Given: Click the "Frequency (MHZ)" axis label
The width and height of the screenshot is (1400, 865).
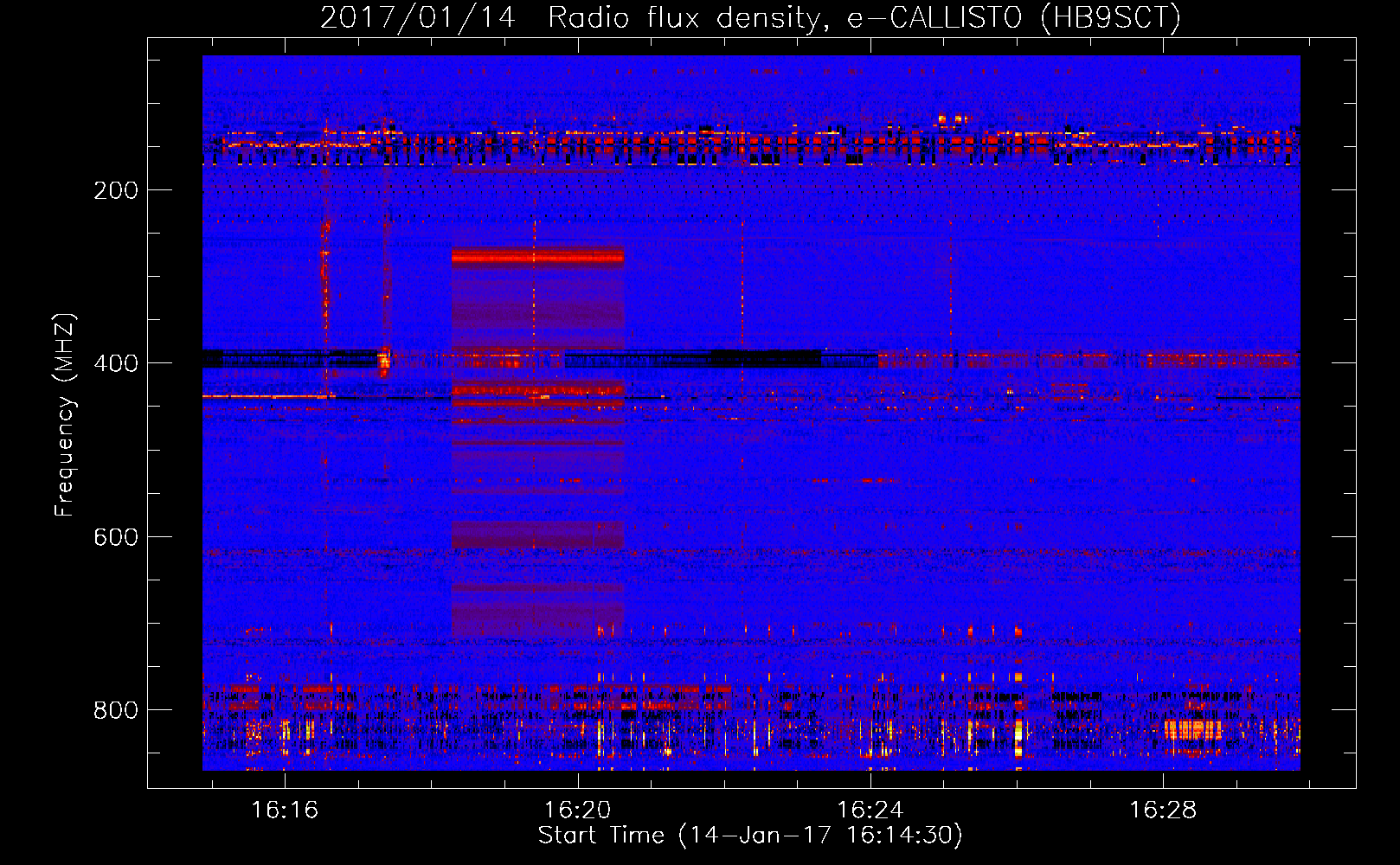Looking at the screenshot, I should [x=64, y=414].
